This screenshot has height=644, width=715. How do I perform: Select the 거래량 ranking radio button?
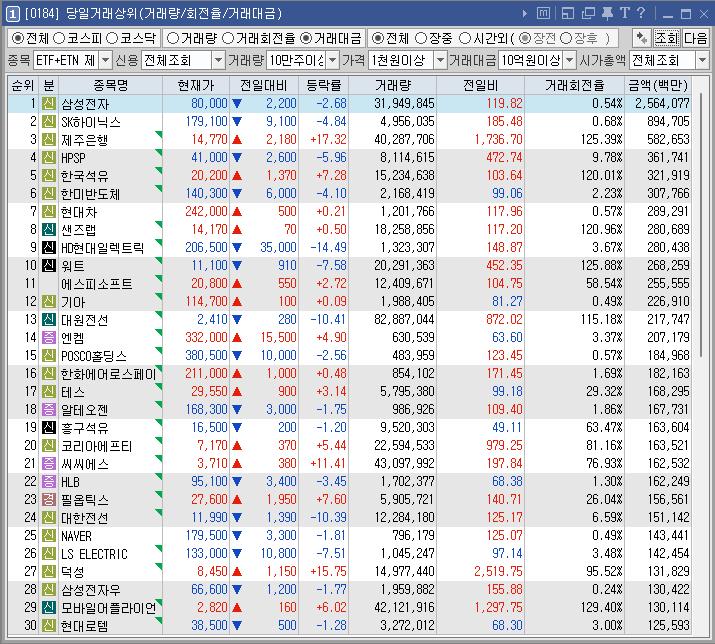[x=173, y=38]
